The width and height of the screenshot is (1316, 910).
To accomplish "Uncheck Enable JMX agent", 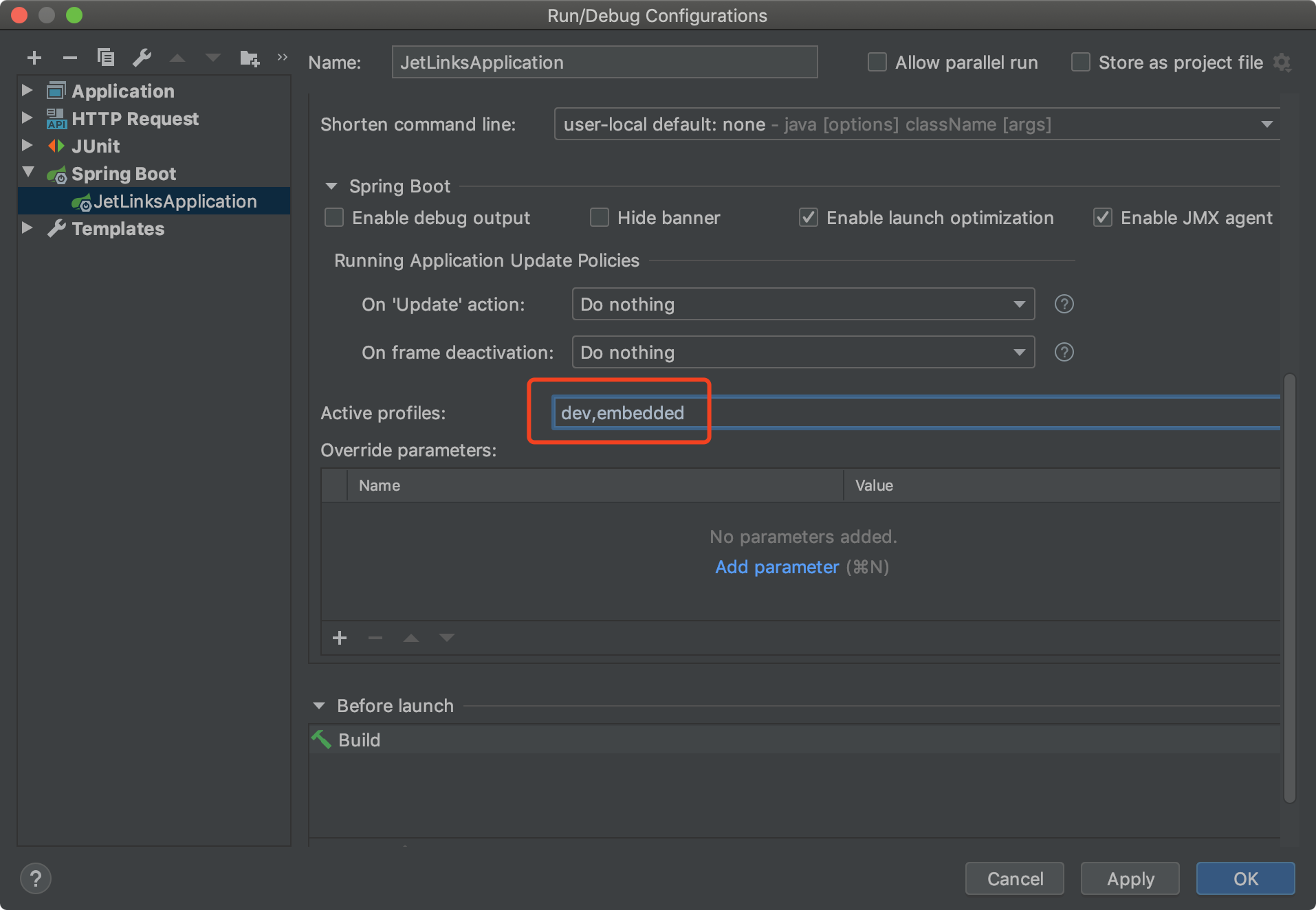I will point(1103,218).
